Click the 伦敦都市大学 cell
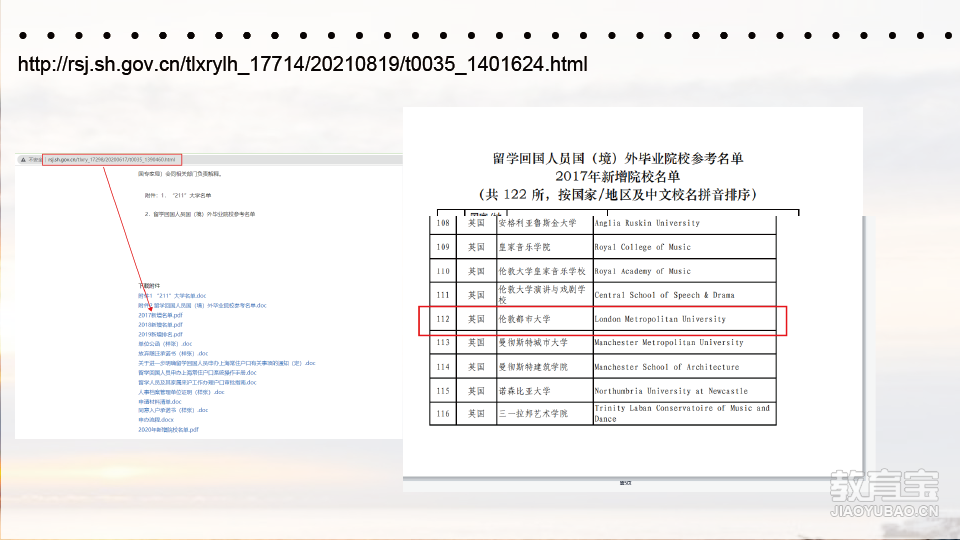This screenshot has height=540, width=960. pos(544,319)
